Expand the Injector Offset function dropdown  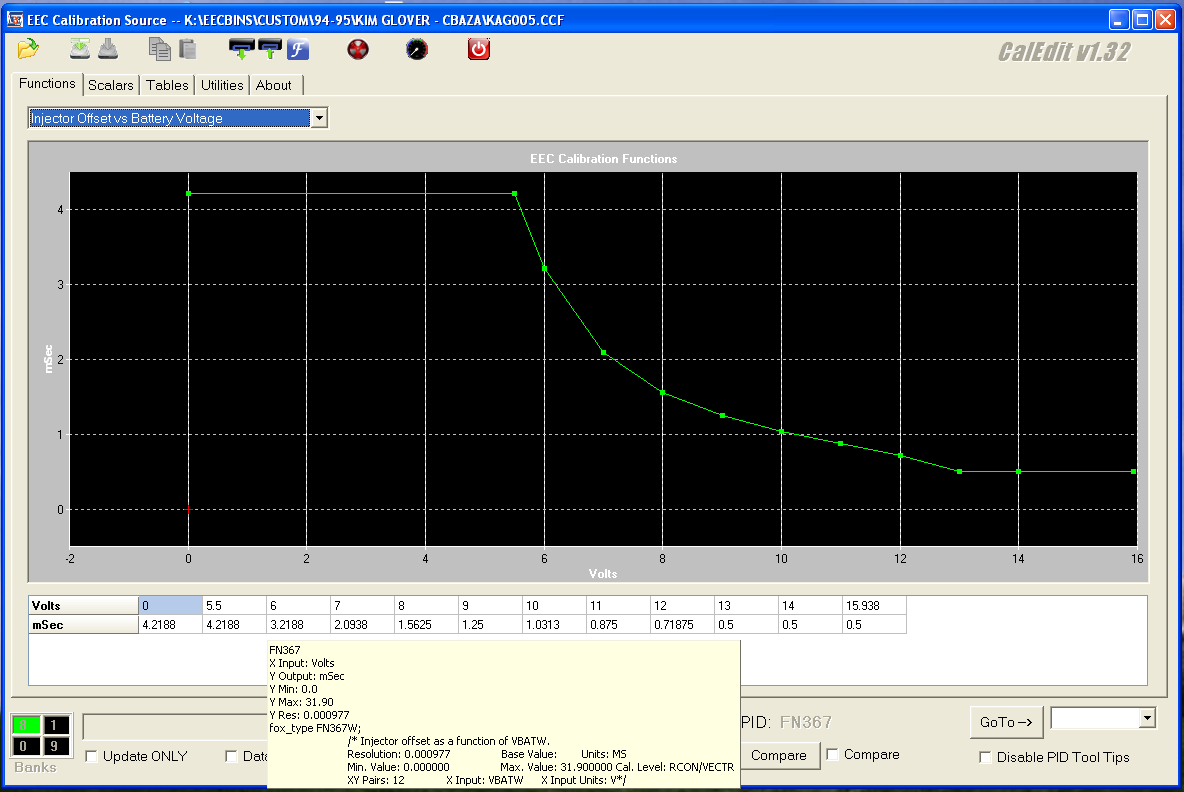[319, 118]
